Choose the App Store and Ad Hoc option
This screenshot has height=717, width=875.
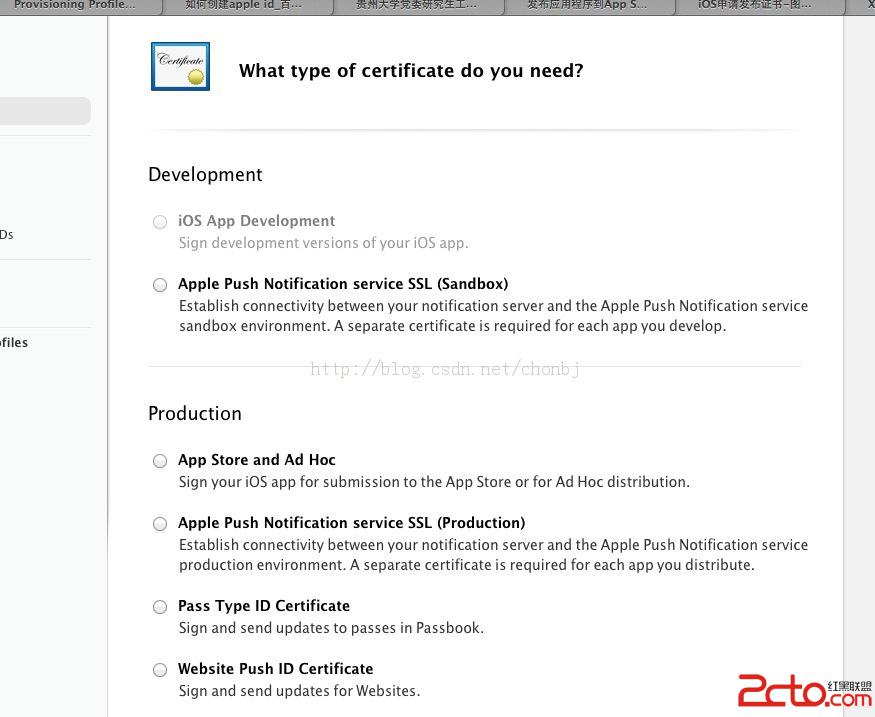tap(160, 461)
